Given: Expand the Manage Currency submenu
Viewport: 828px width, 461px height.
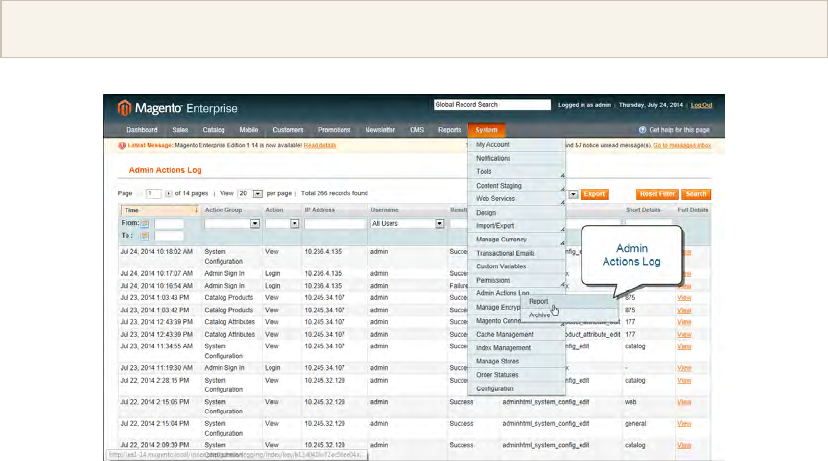Looking at the screenshot, I should tap(562, 242).
